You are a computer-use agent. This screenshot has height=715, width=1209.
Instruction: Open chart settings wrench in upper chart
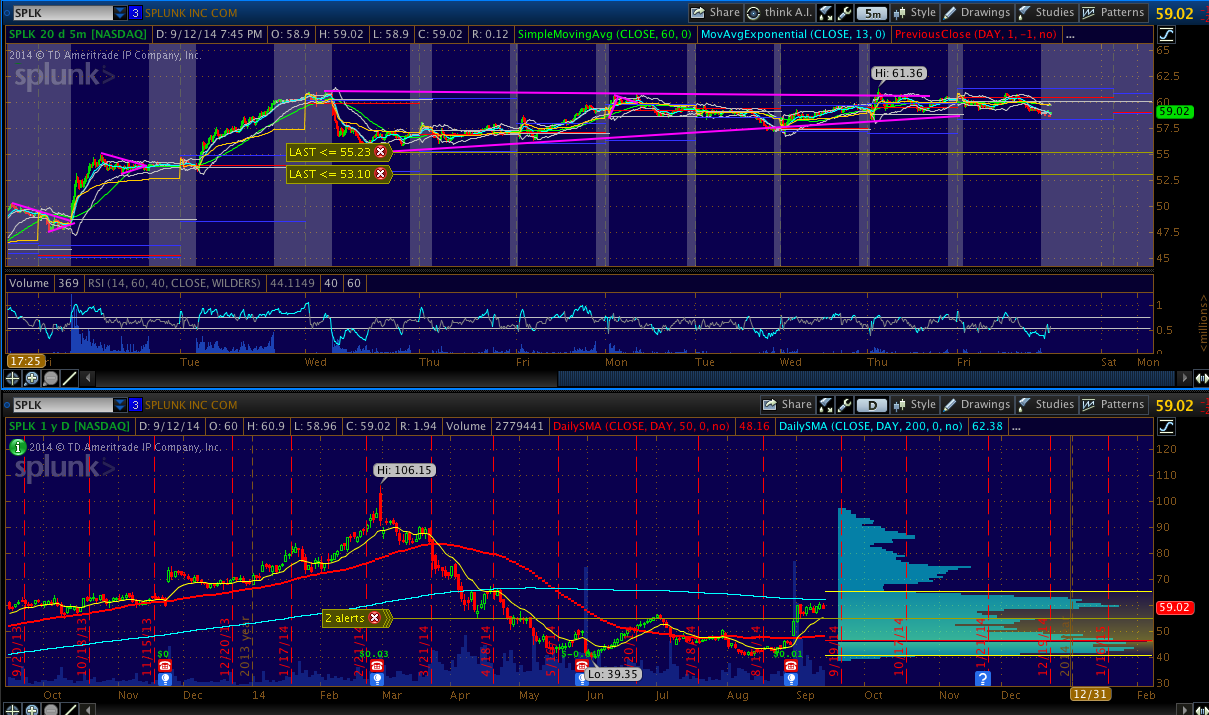[844, 13]
